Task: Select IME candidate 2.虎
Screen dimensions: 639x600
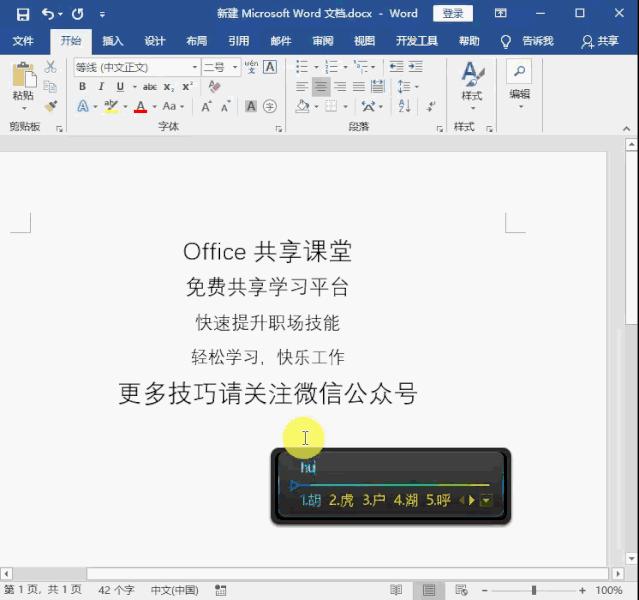Action: 341,500
